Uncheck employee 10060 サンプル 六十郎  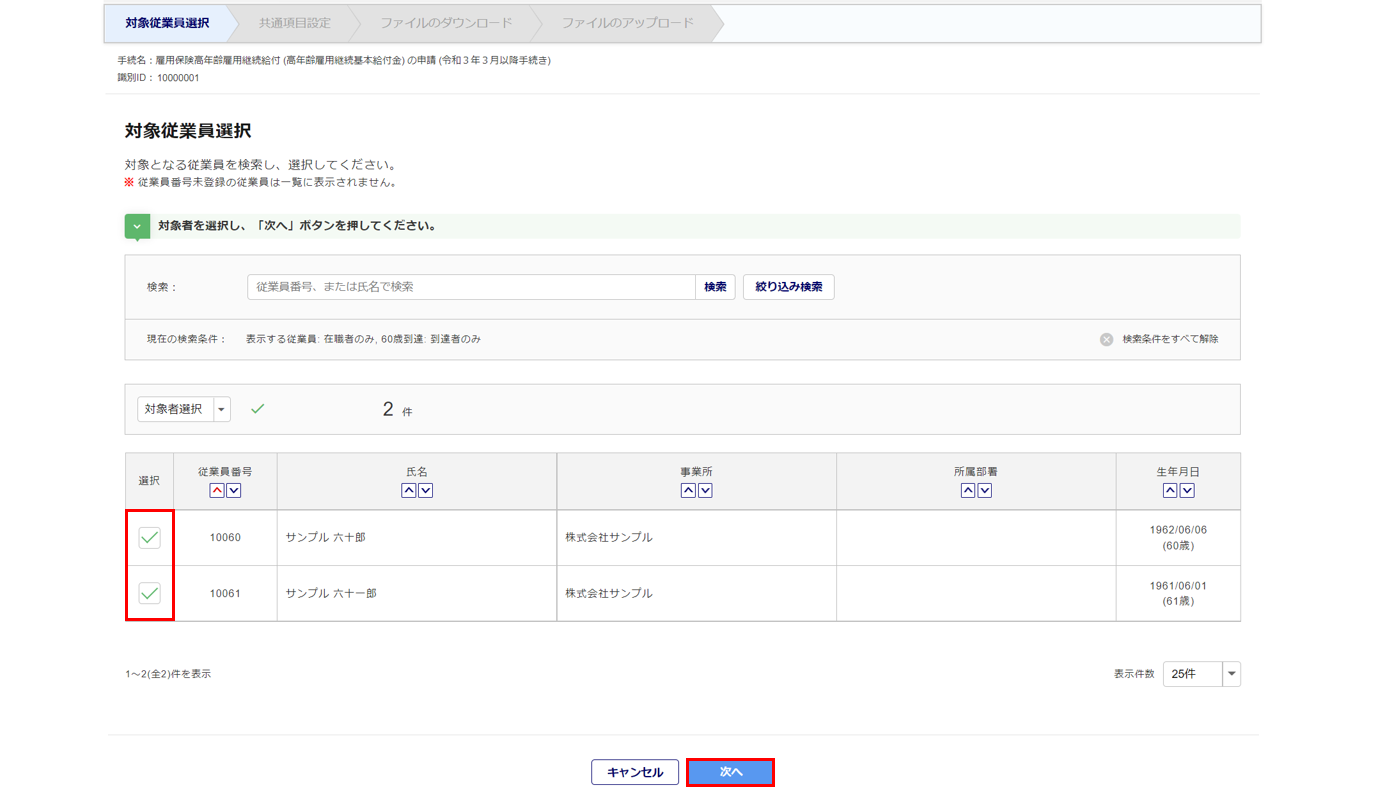(149, 538)
